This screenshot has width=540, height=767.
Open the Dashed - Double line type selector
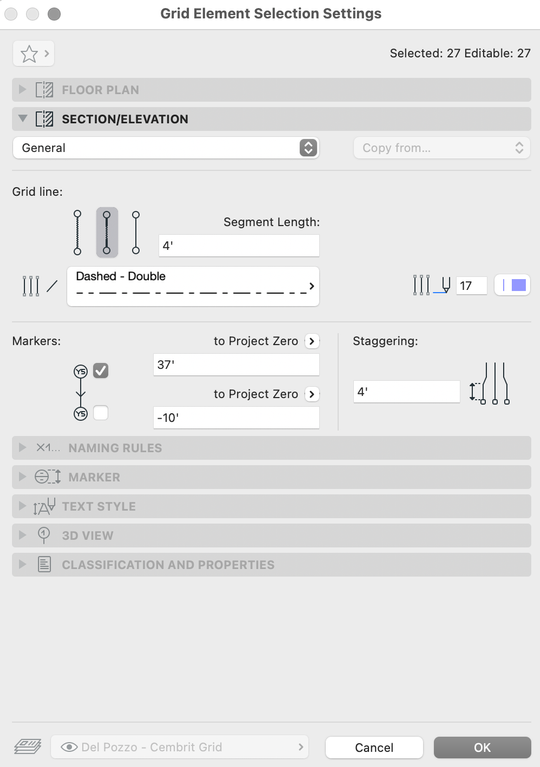pos(193,286)
